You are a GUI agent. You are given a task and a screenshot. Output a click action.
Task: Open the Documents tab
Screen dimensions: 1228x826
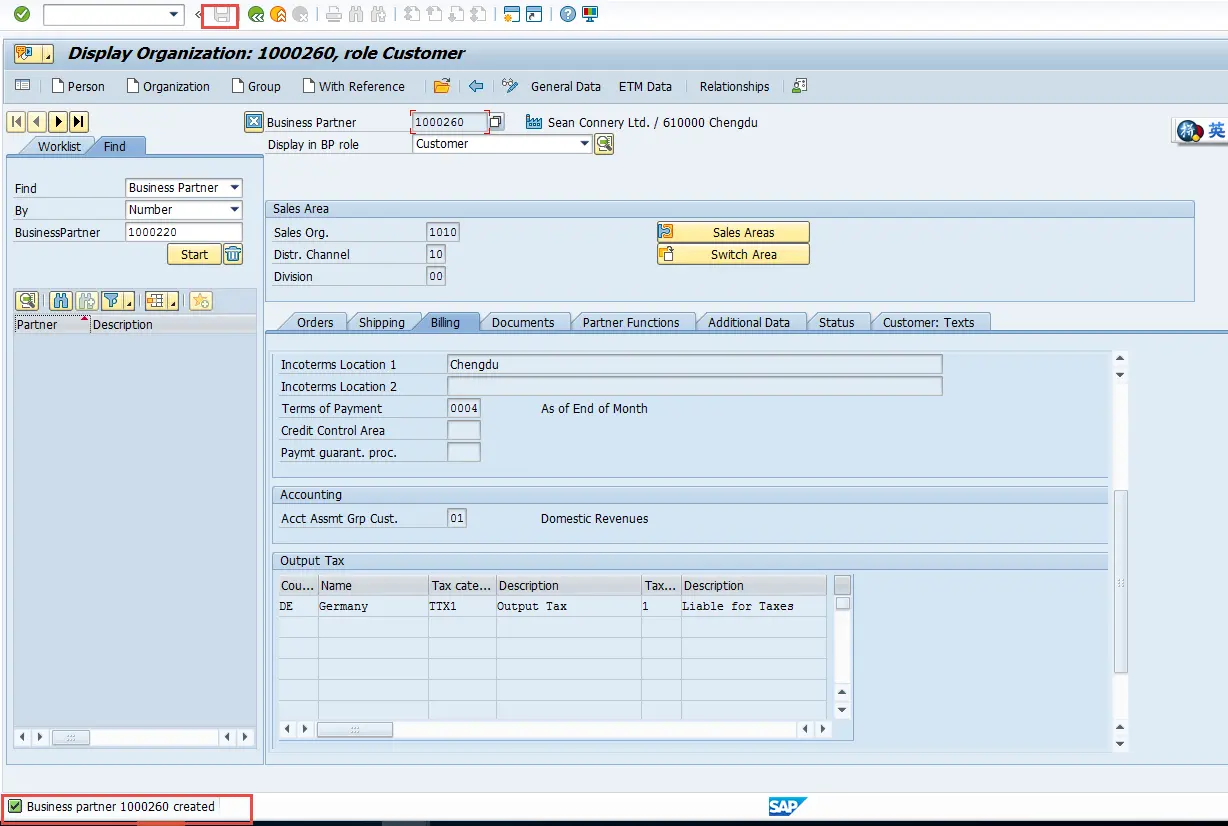523,322
